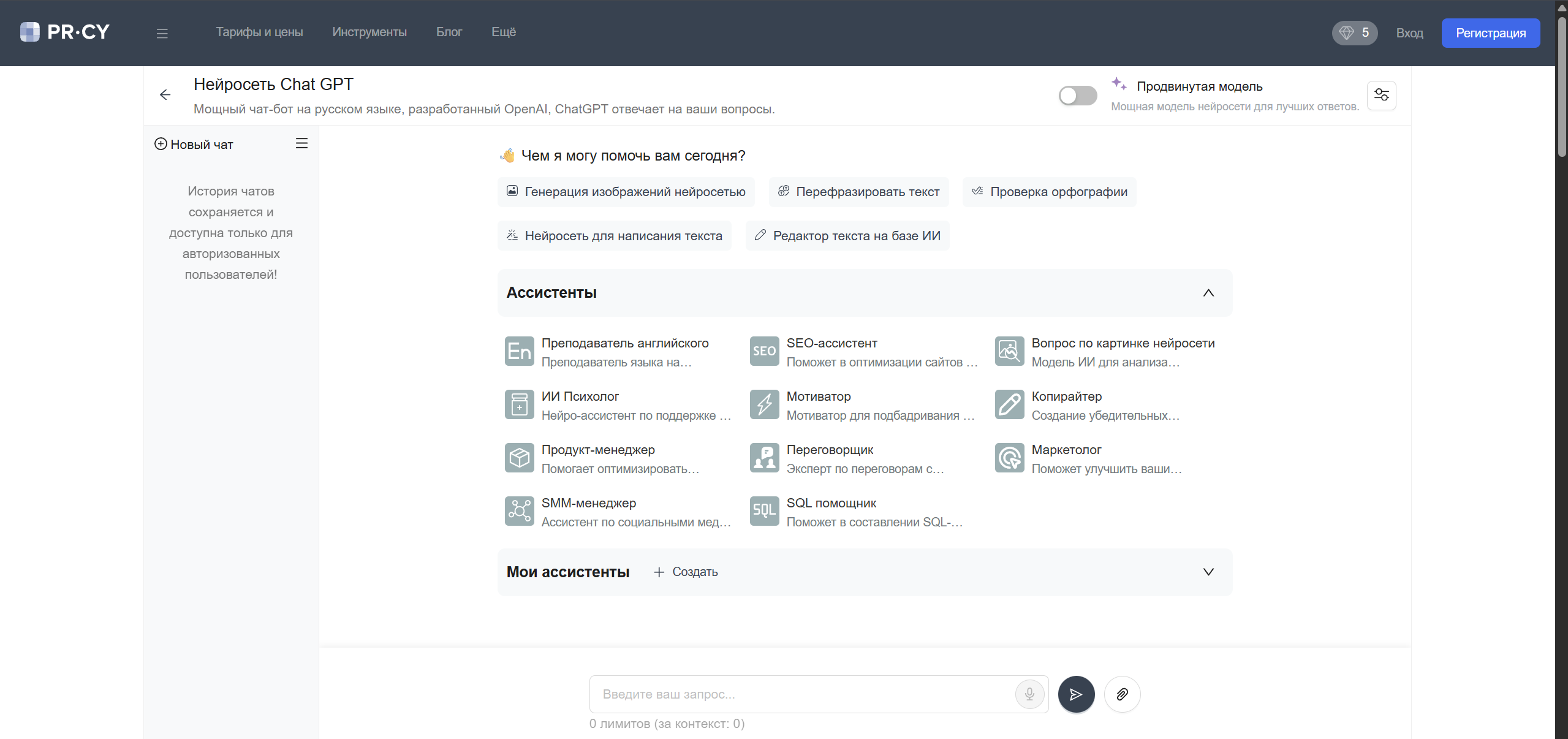Click the ИИ Психолог icon

coord(519,404)
